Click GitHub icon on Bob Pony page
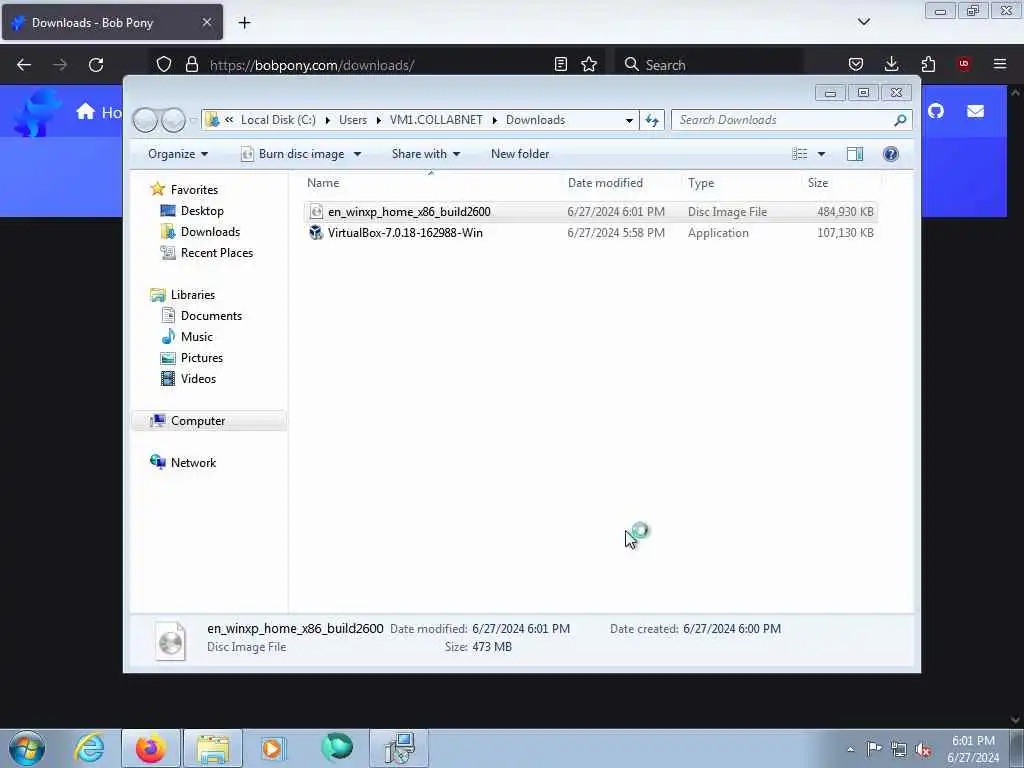The image size is (1024, 768). click(x=936, y=111)
